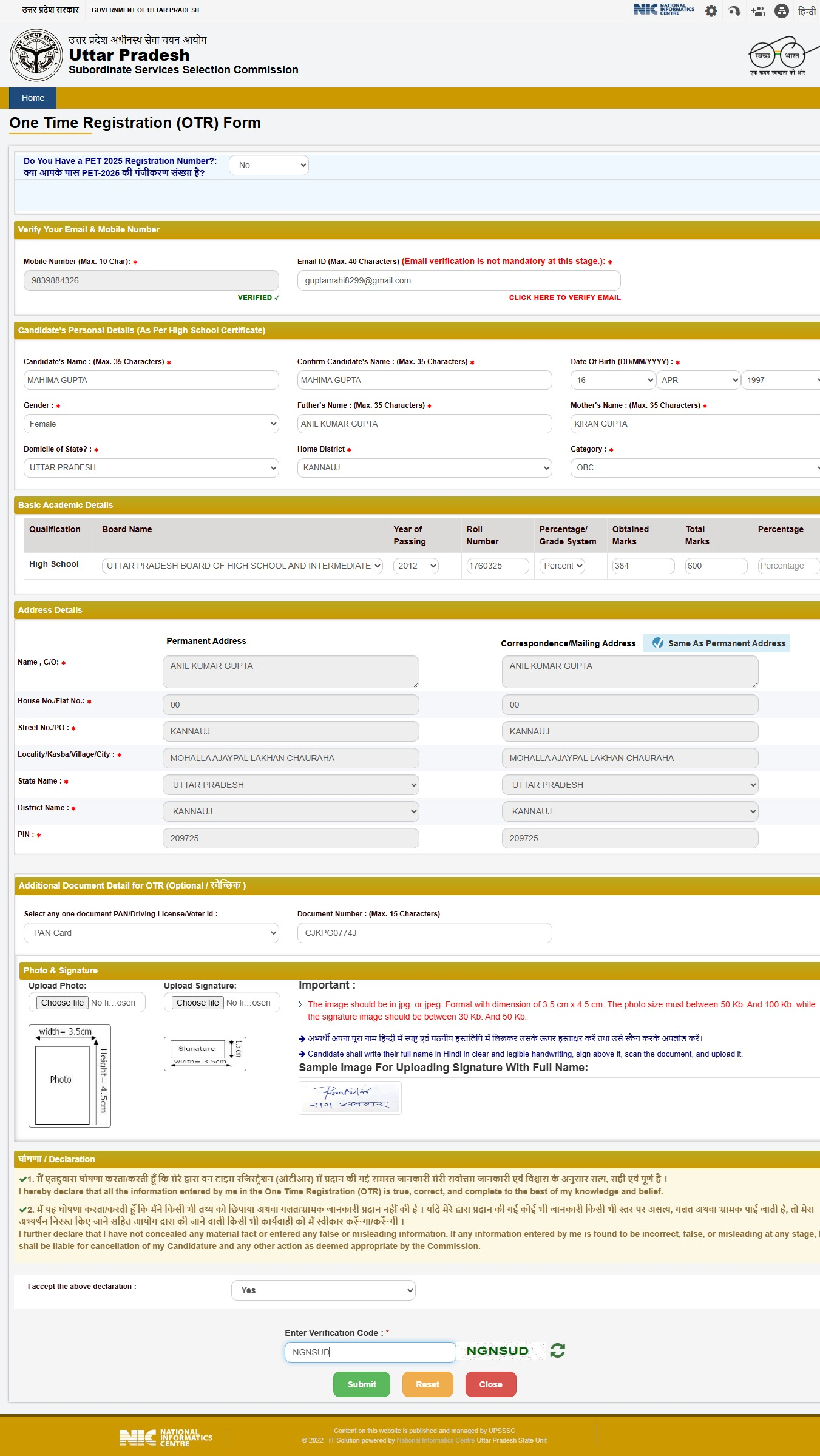
Task: Open the sitemap icon in top bar
Action: tap(782, 11)
